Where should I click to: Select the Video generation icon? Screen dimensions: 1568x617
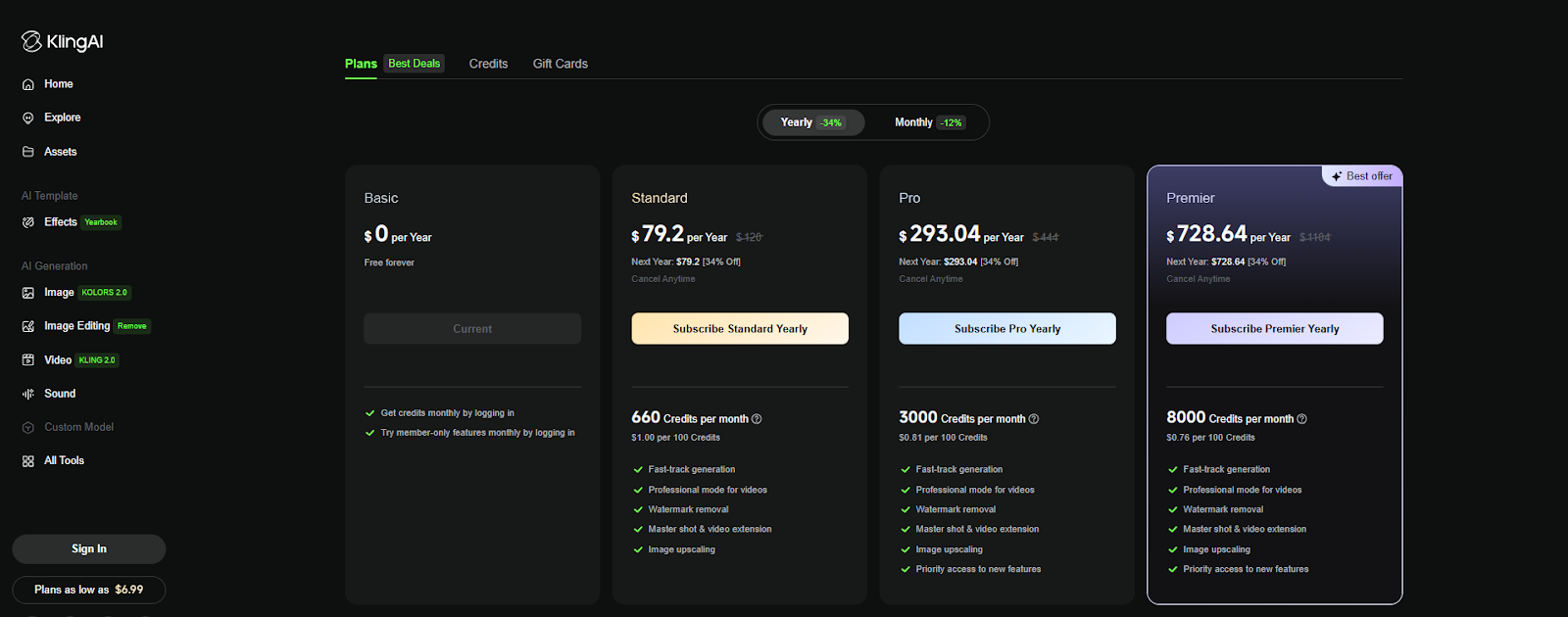(x=28, y=360)
